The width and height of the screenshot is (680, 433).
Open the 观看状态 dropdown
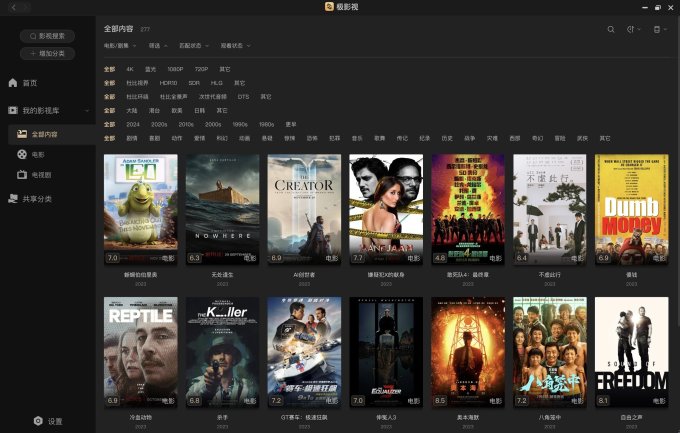tap(235, 46)
